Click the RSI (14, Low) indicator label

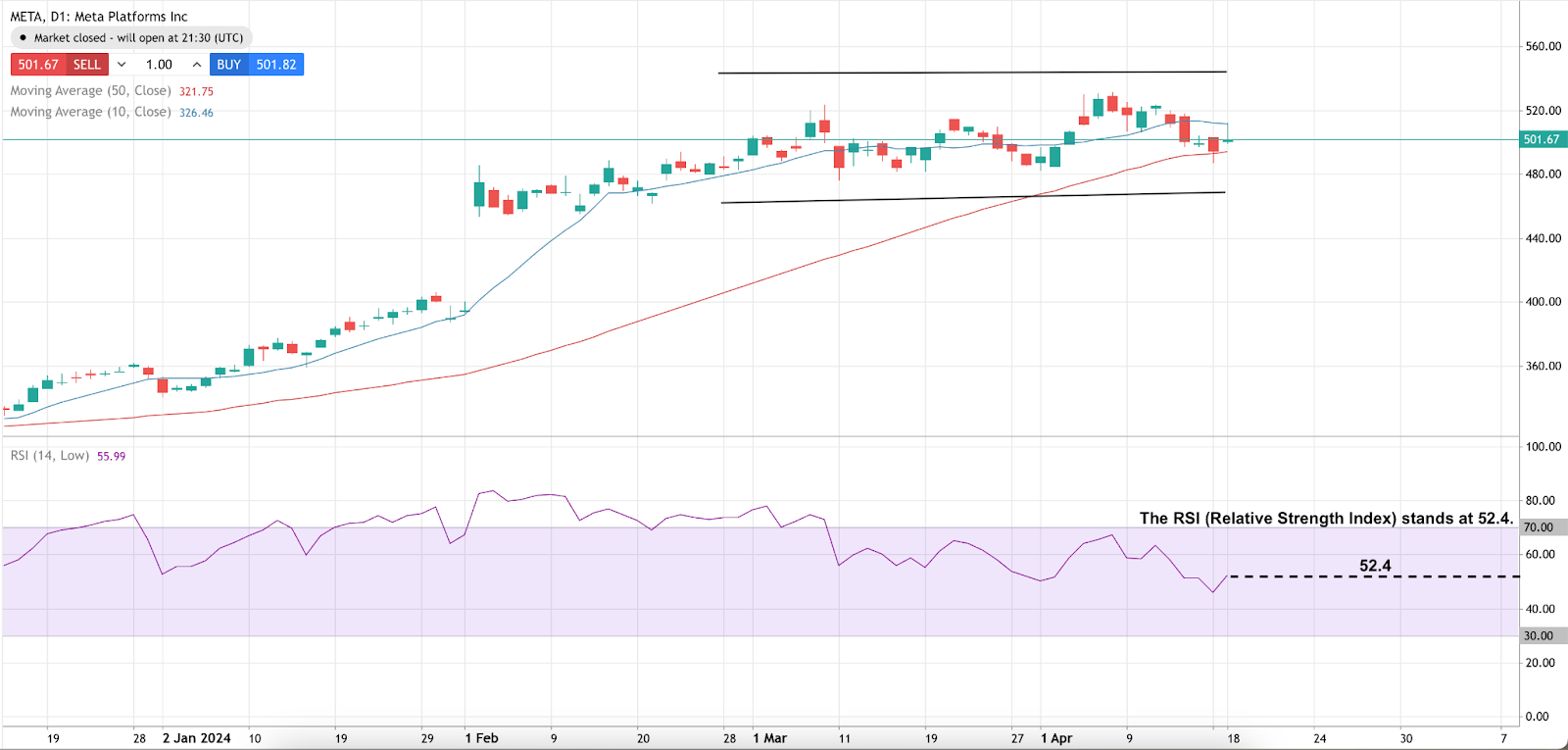point(50,456)
